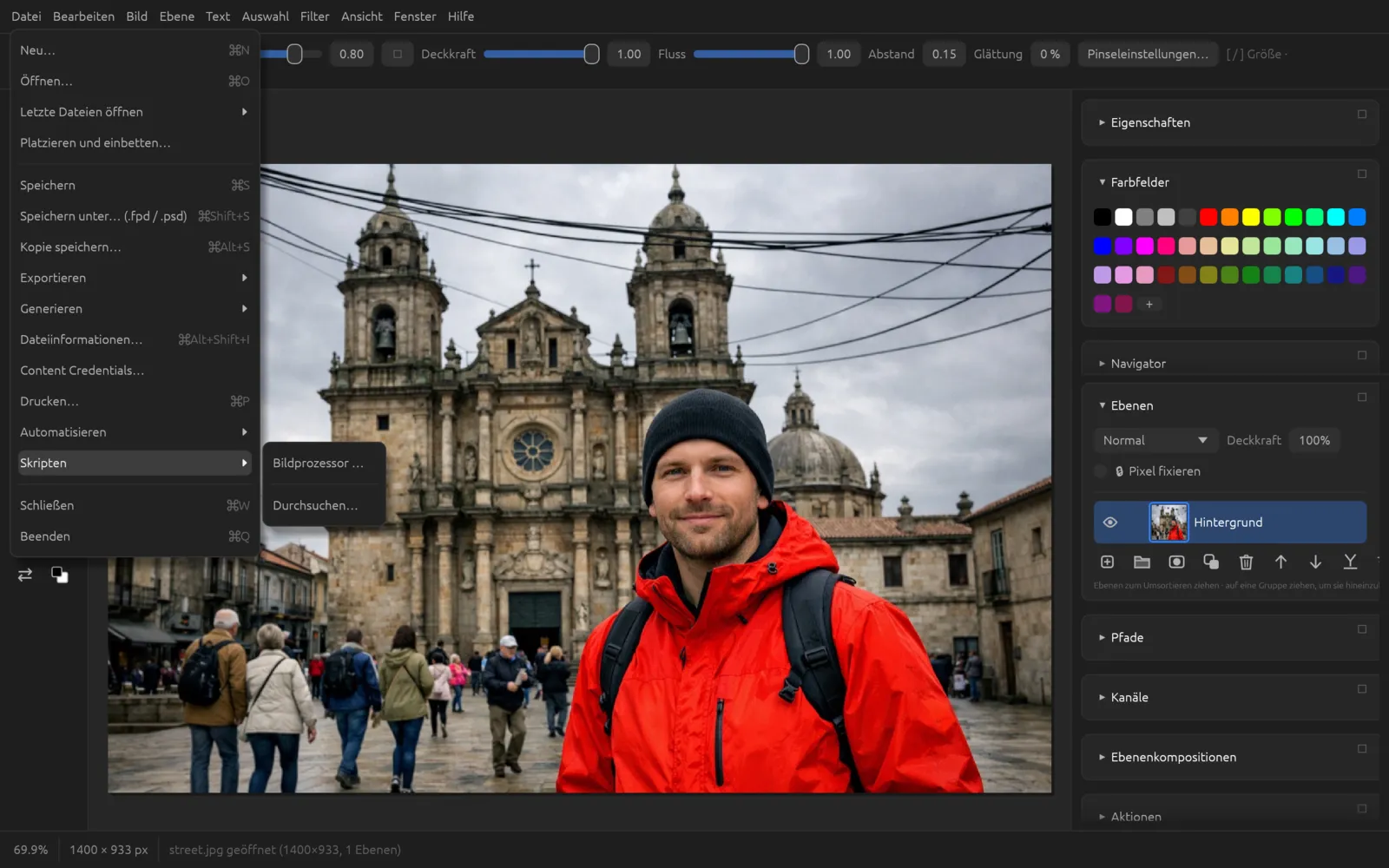Move the layer up with arrow icon
This screenshot has height=868, width=1389.
(1280, 562)
